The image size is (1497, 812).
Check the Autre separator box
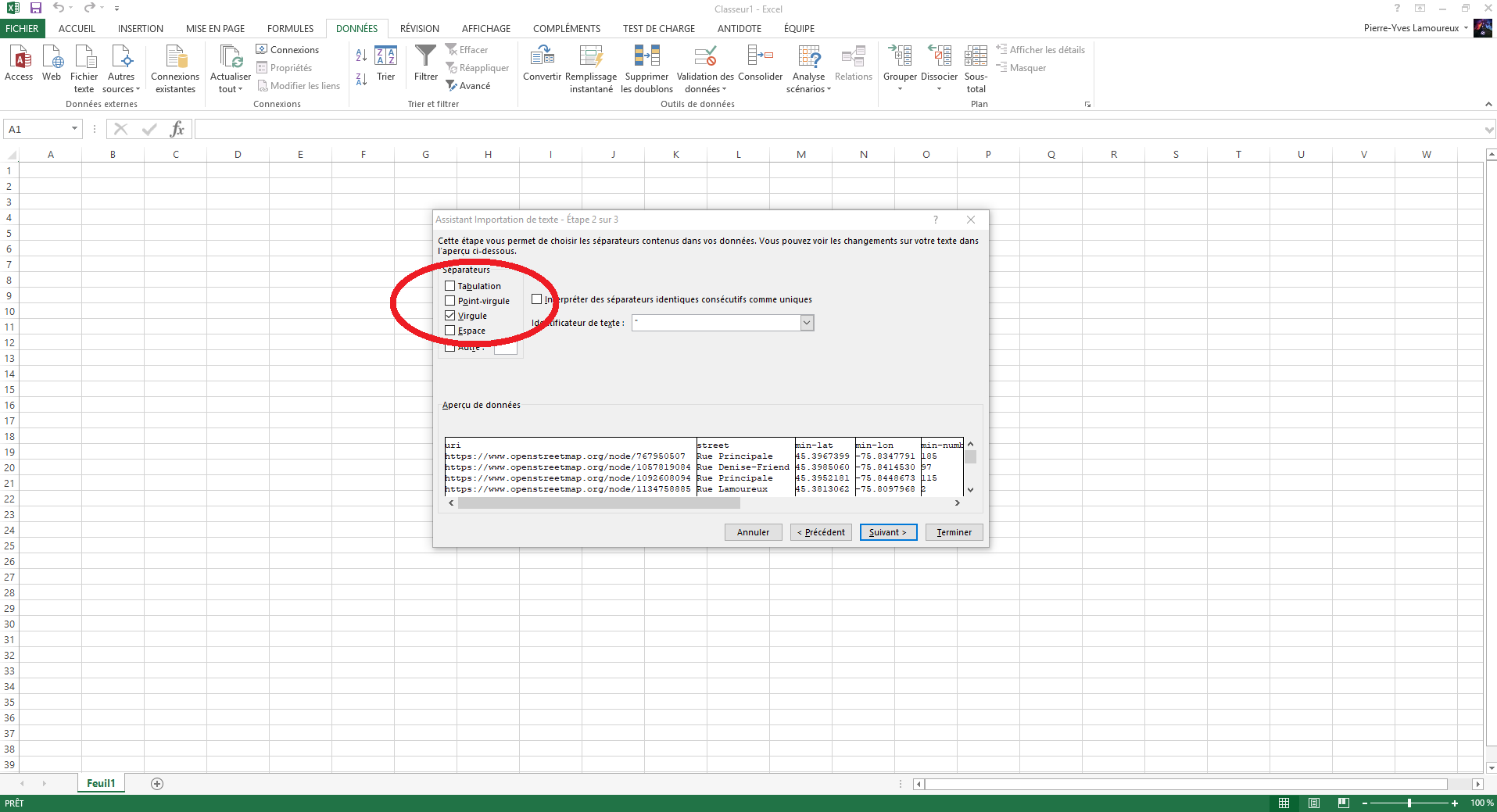coord(450,347)
